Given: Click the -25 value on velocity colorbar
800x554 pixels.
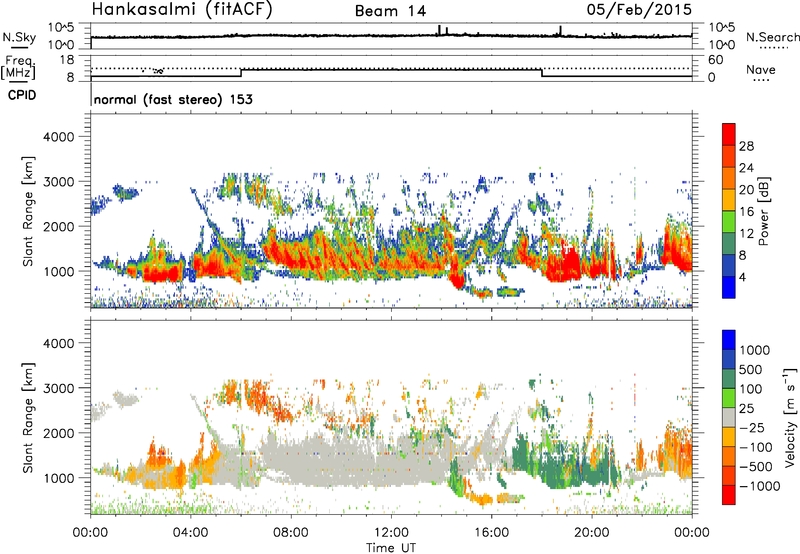Looking at the screenshot, I should point(752,428).
